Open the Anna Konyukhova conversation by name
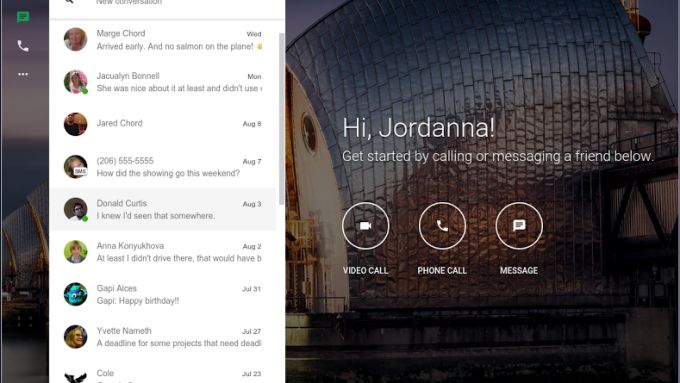 (130, 246)
